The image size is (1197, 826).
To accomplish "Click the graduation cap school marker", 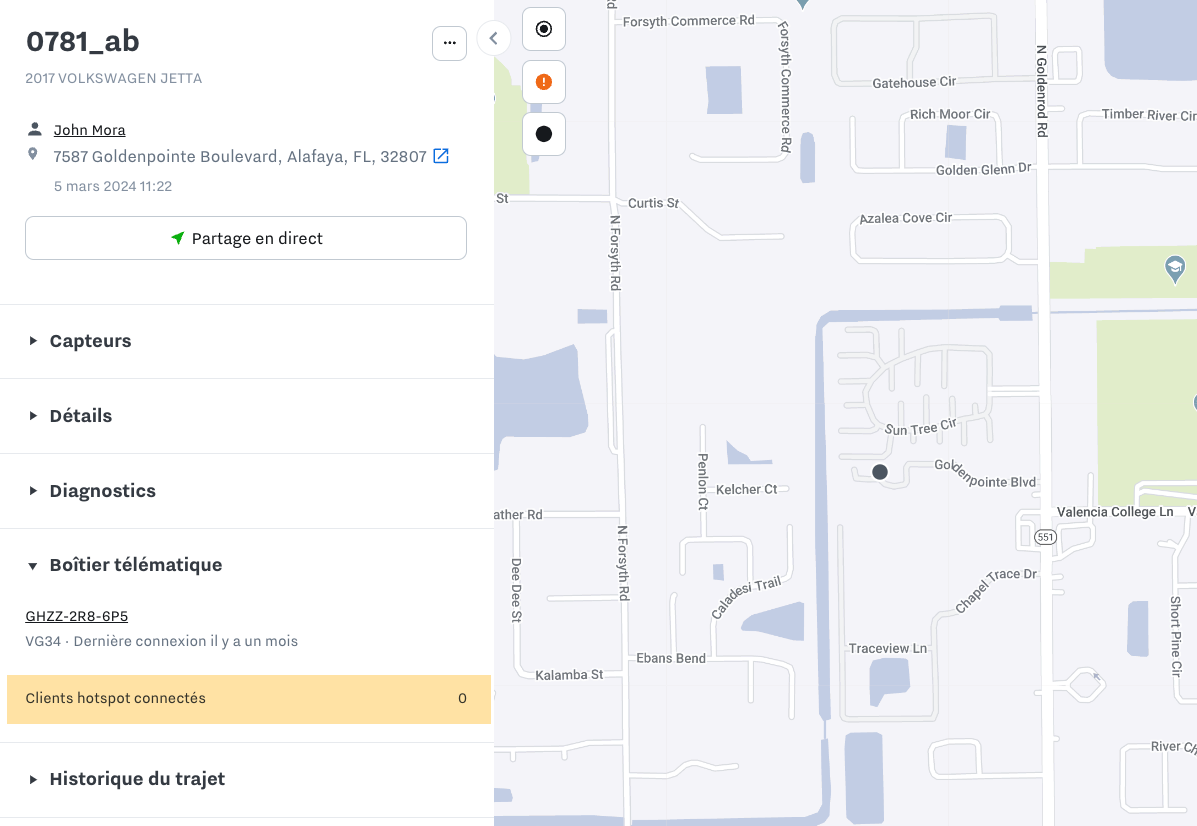I will coord(1175,267).
